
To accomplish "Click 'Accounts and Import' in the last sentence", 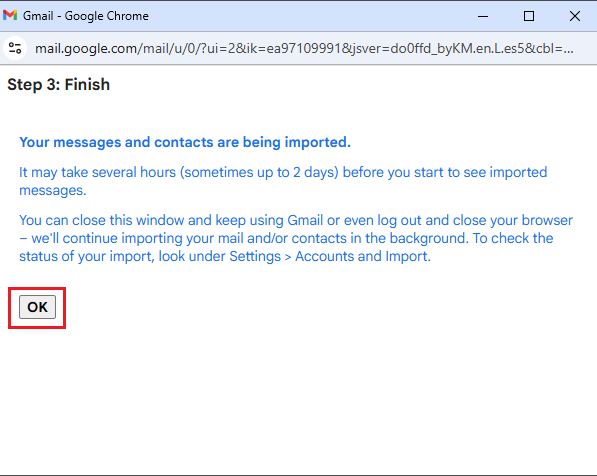I will 362,256.
